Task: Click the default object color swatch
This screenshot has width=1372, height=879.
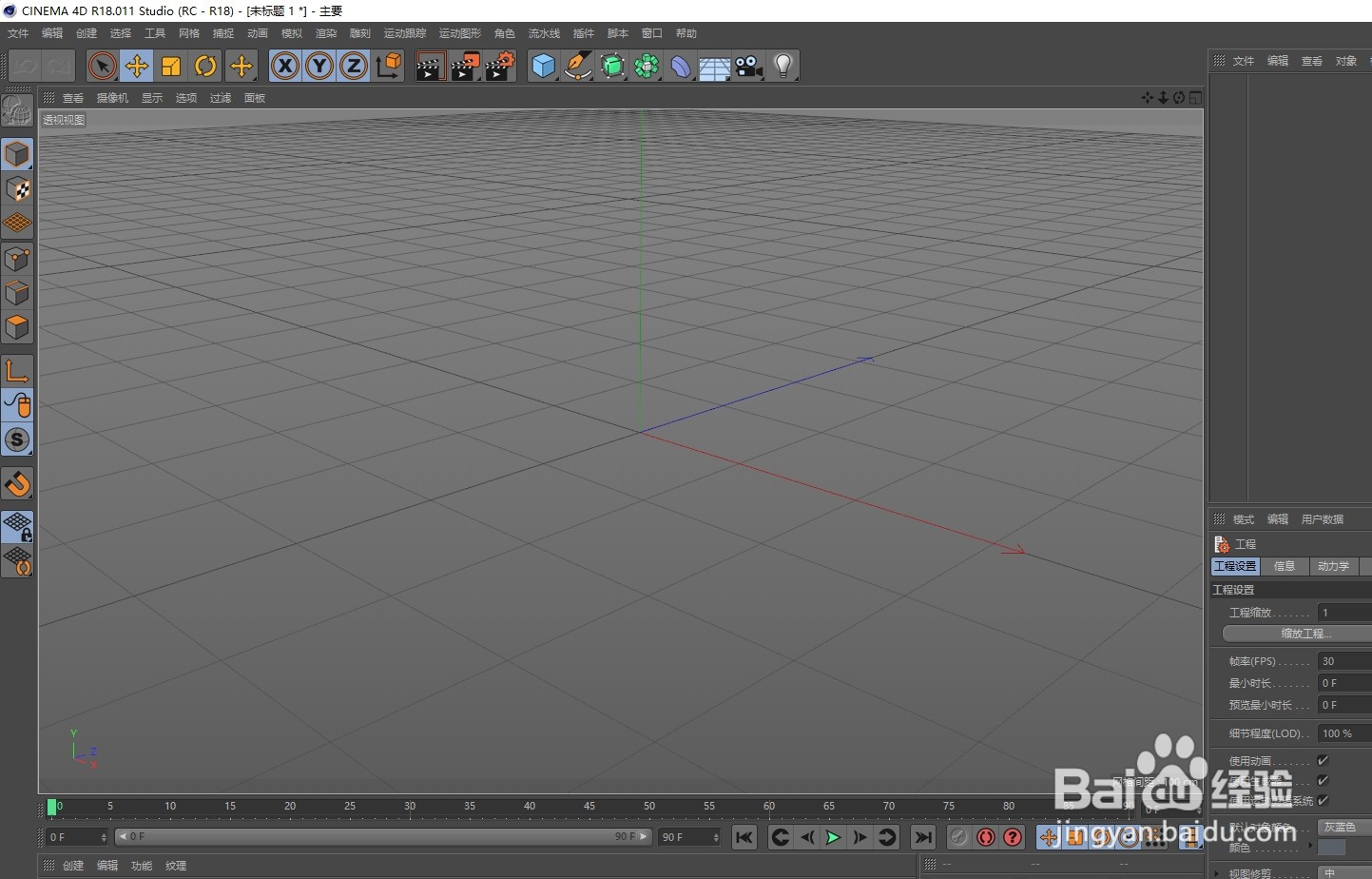Action: [1331, 848]
